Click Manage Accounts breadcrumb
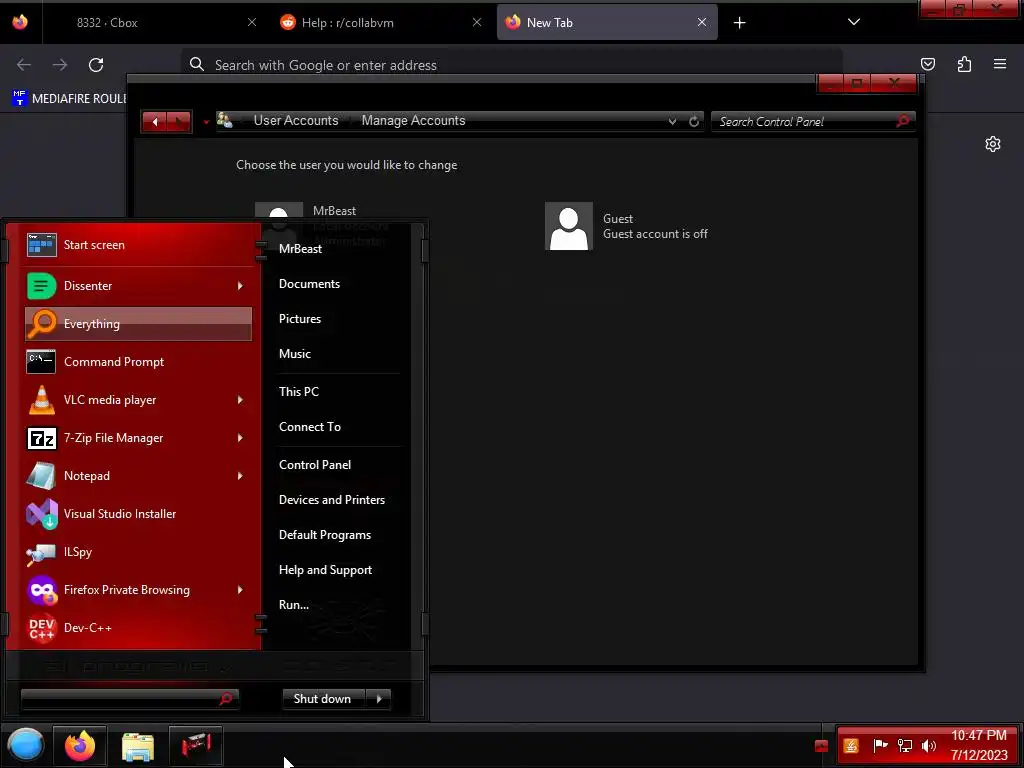 [x=413, y=121]
